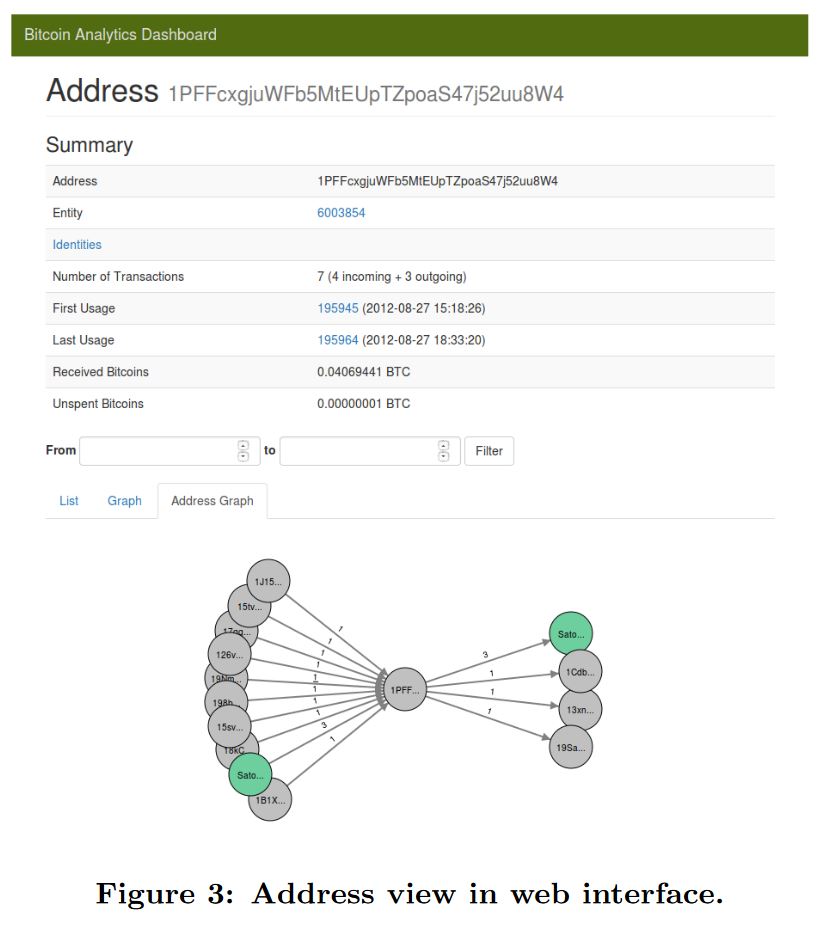Select the 126v graph node

[229, 654]
